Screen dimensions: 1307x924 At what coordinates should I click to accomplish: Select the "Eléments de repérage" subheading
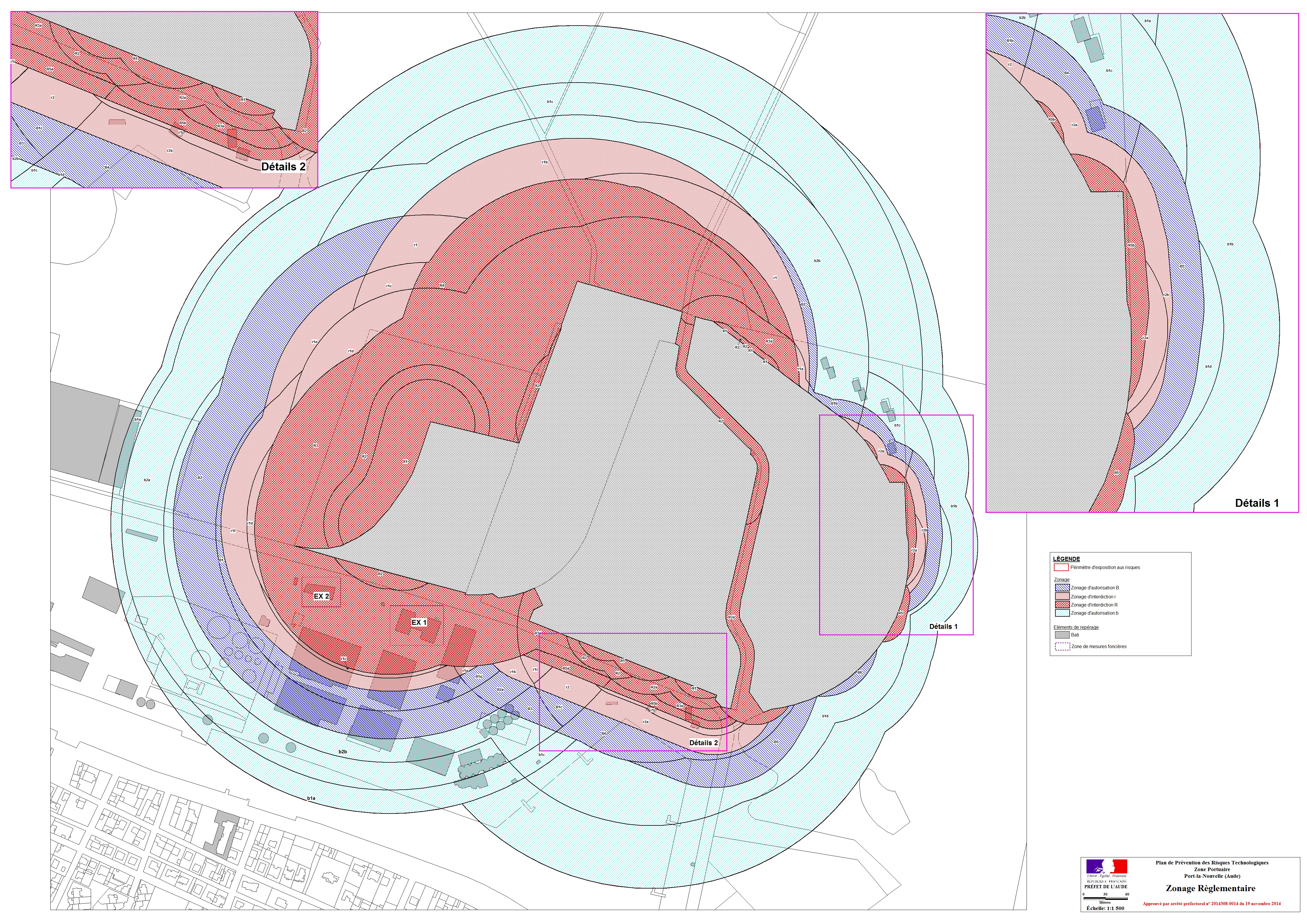[1076, 627]
